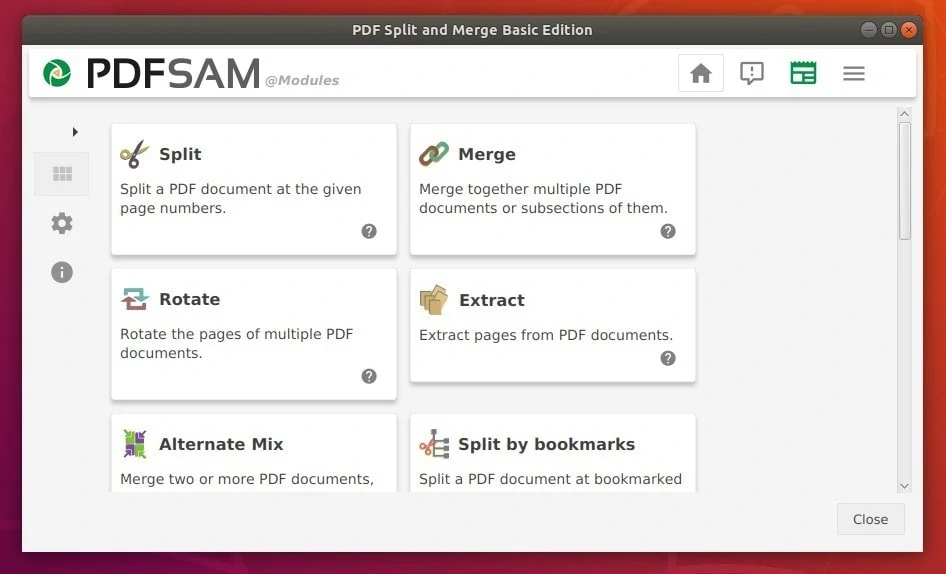Click the PDFsam logo icon
Viewport: 946px width, 574px height.
click(x=57, y=73)
